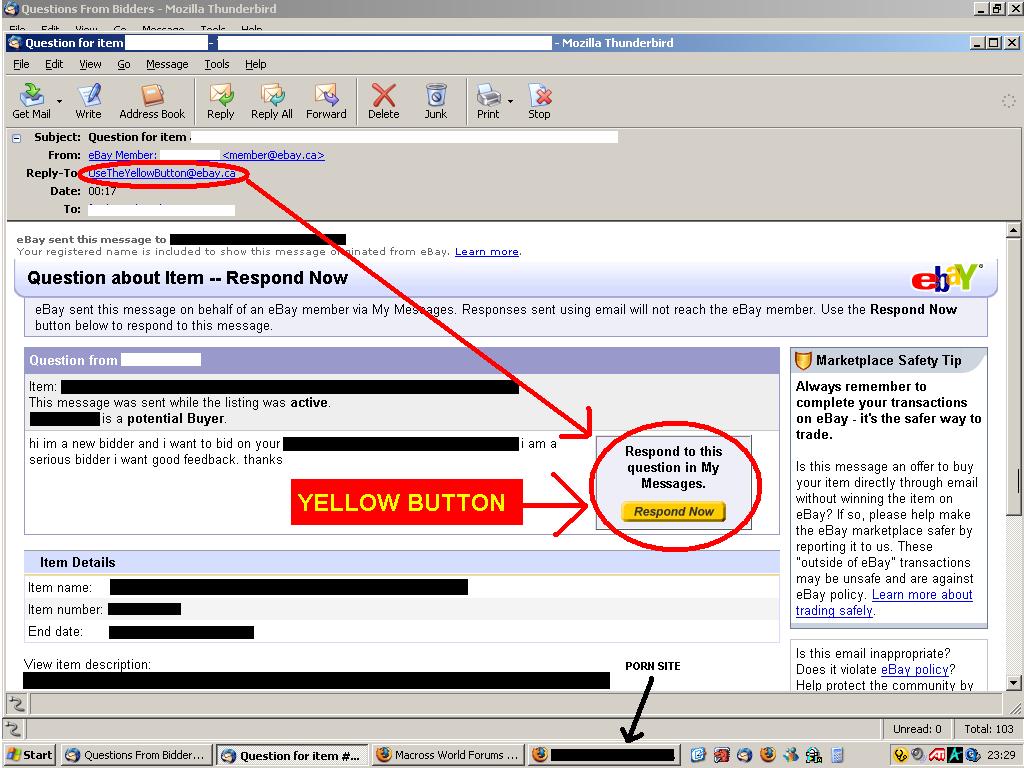1024x768 pixels.
Task: Click the 'Item Details' section heading
Action: [x=77, y=562]
